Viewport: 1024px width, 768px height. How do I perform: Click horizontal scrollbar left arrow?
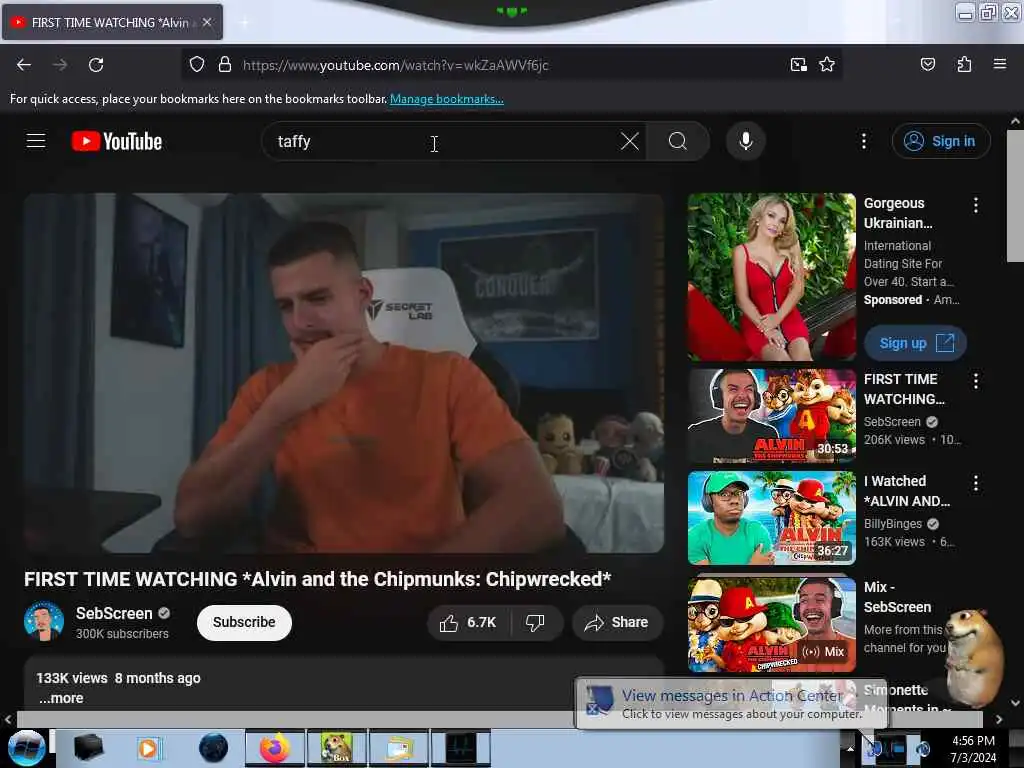pos(8,719)
